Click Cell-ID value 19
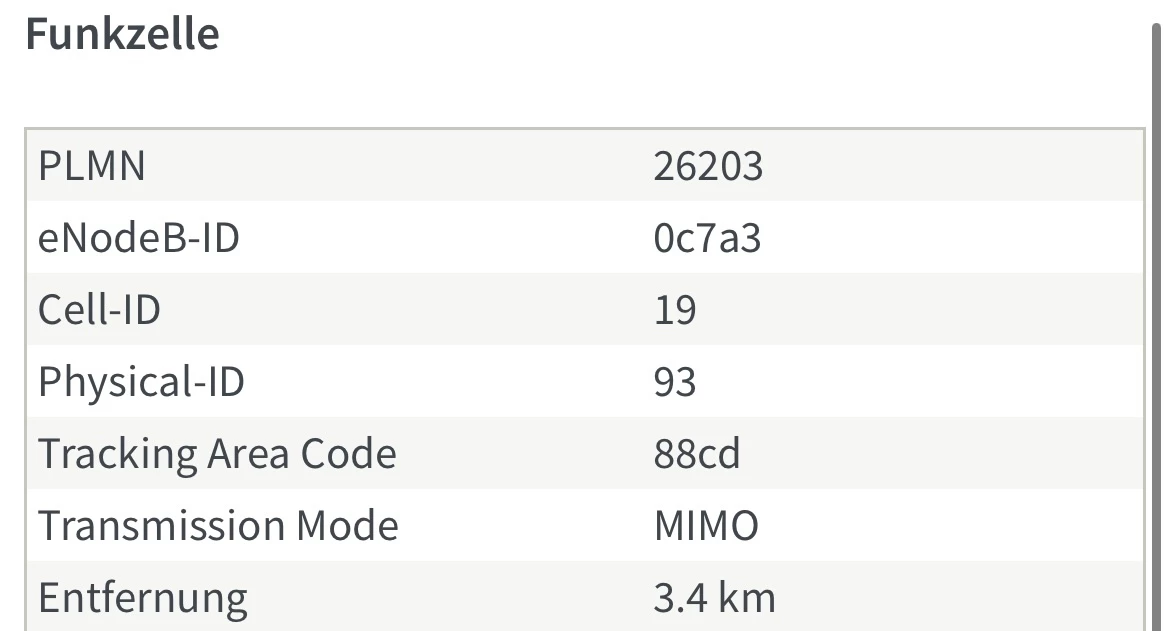This screenshot has height=631, width=1169. click(x=675, y=310)
